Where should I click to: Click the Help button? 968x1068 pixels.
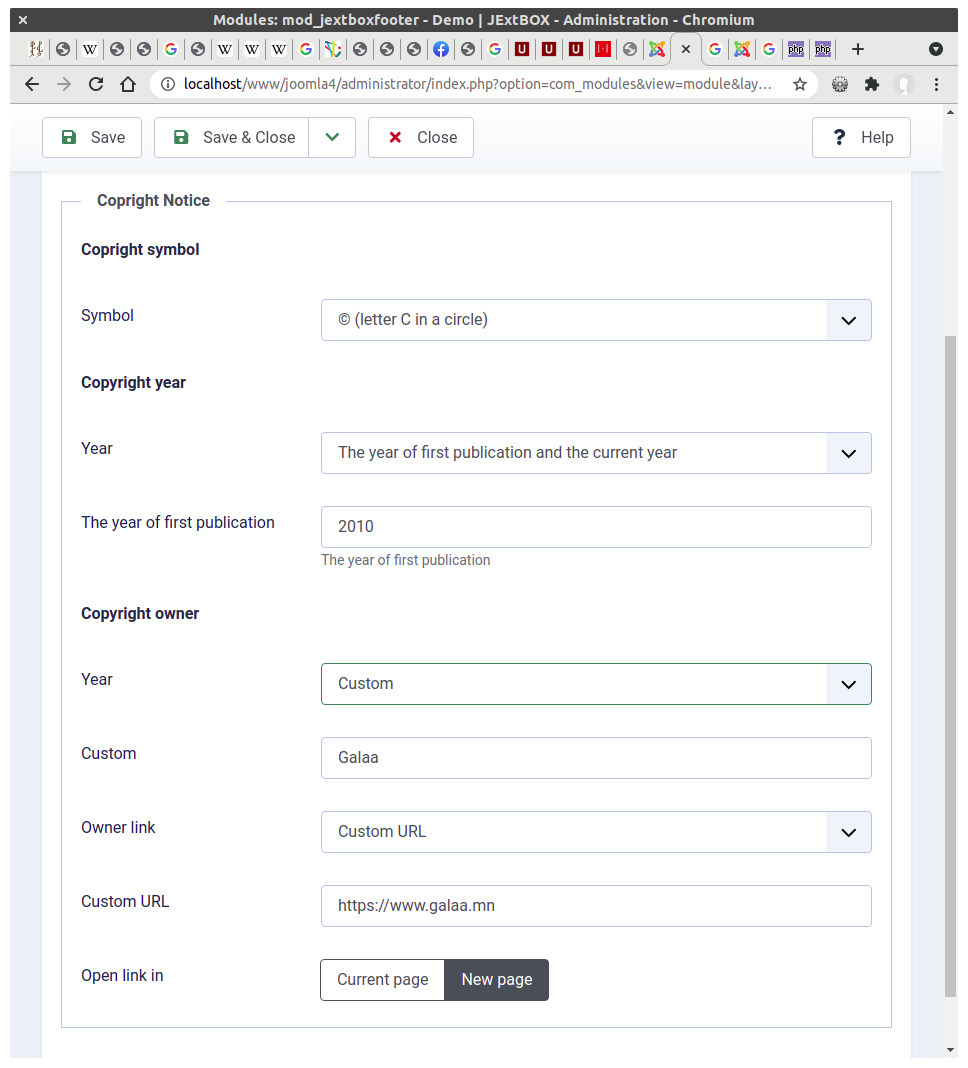point(861,138)
